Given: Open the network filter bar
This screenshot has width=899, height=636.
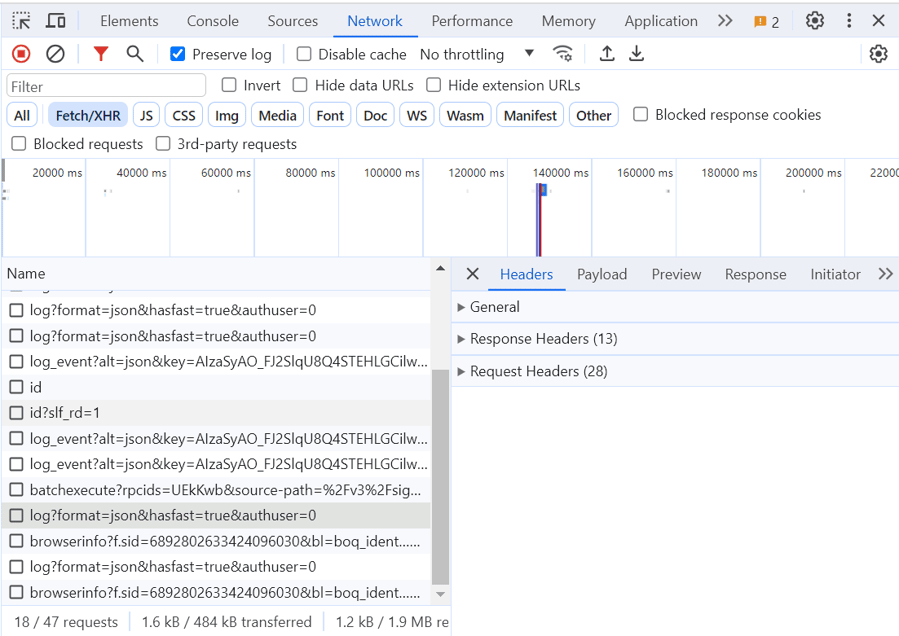Looking at the screenshot, I should [100, 54].
